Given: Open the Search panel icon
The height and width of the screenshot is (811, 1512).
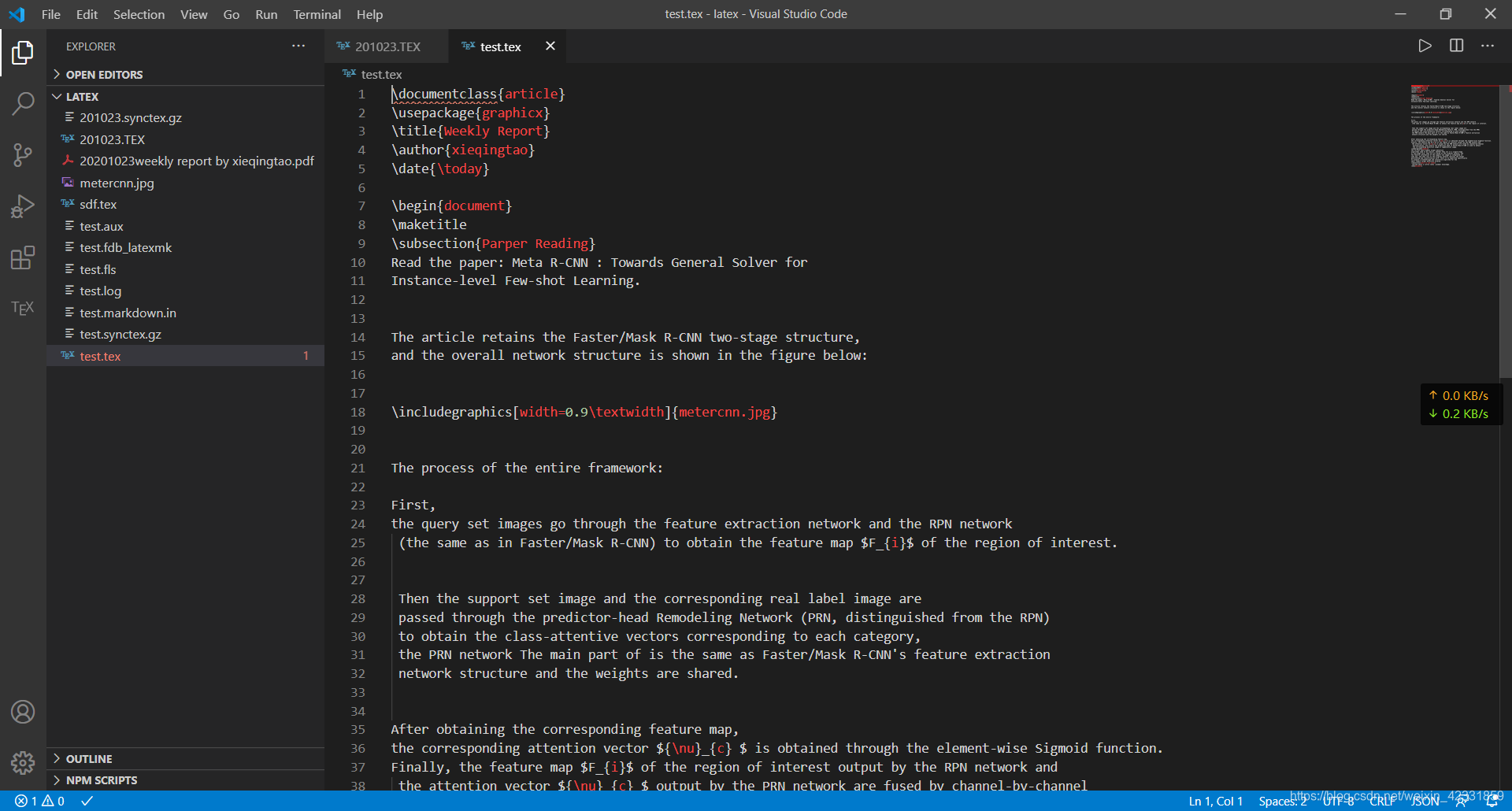Looking at the screenshot, I should pos(23,103).
